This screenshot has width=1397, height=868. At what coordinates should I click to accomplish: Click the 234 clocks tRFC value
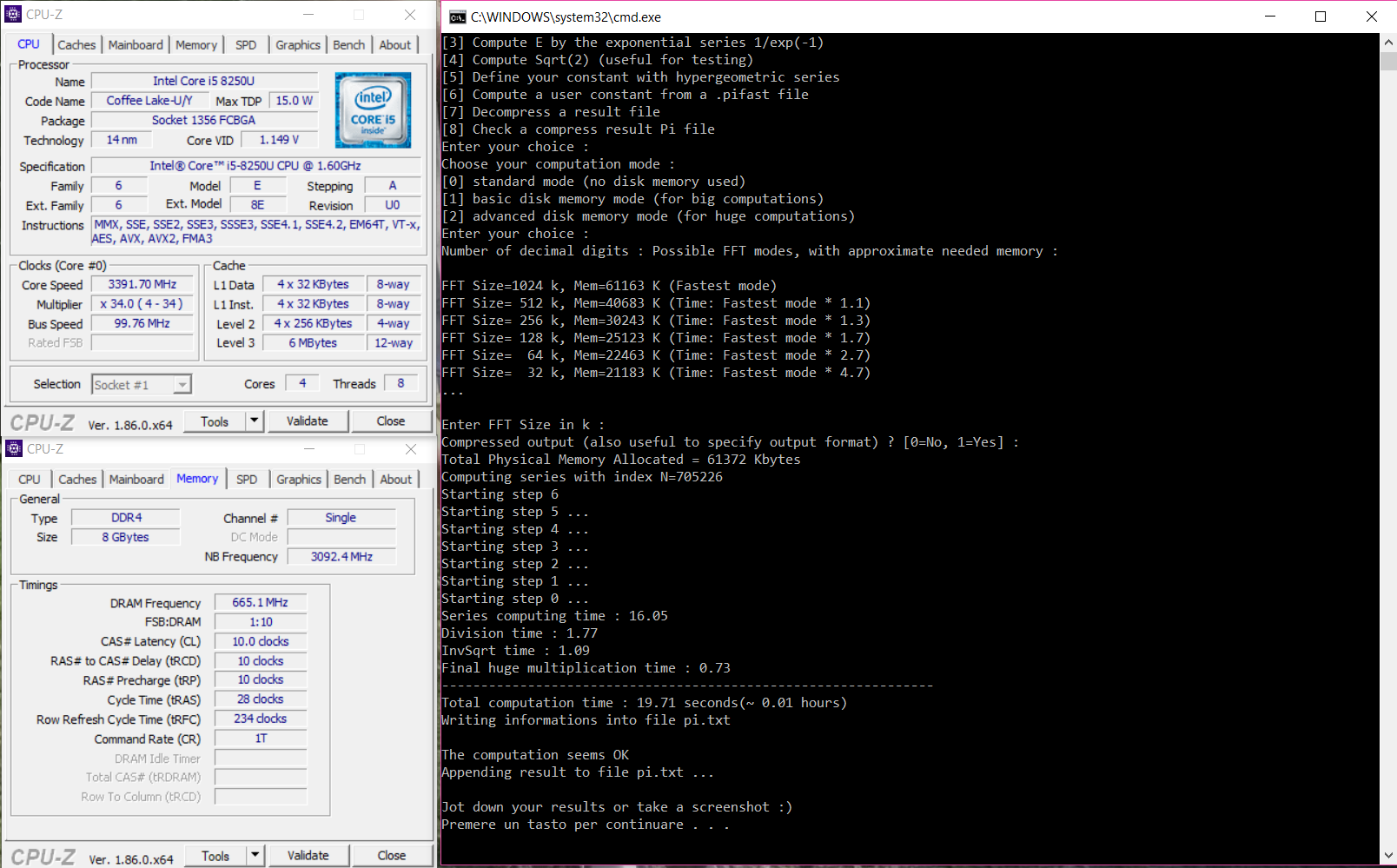coord(261,719)
